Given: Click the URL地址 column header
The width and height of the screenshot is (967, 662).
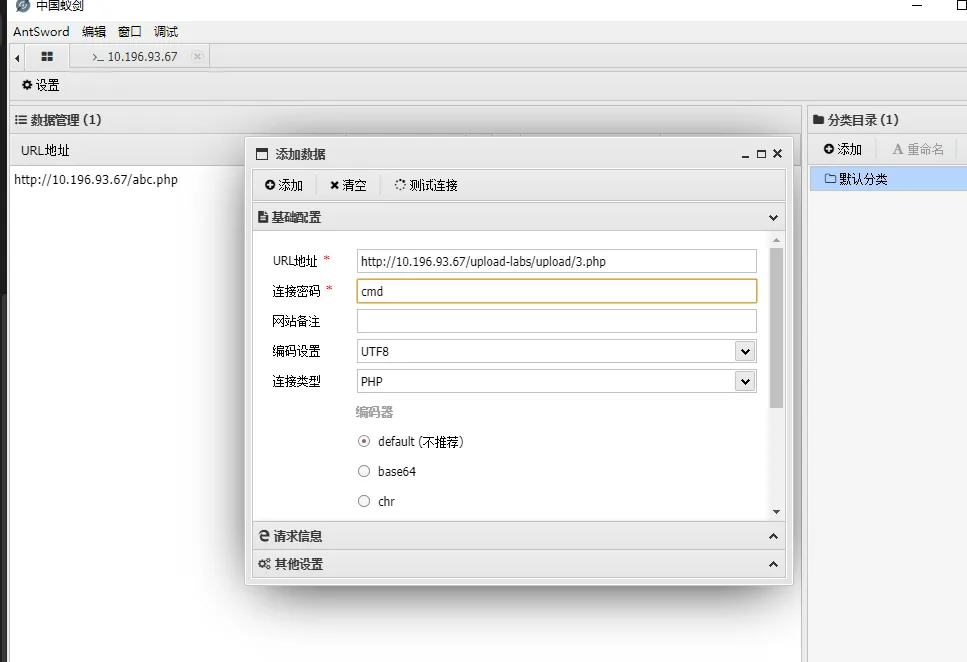Looking at the screenshot, I should coord(45,151).
